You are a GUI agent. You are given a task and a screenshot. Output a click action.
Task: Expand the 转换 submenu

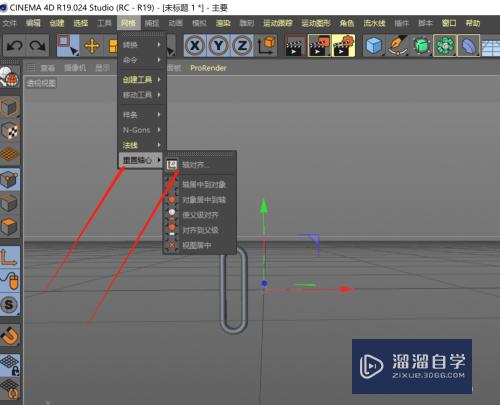point(142,45)
